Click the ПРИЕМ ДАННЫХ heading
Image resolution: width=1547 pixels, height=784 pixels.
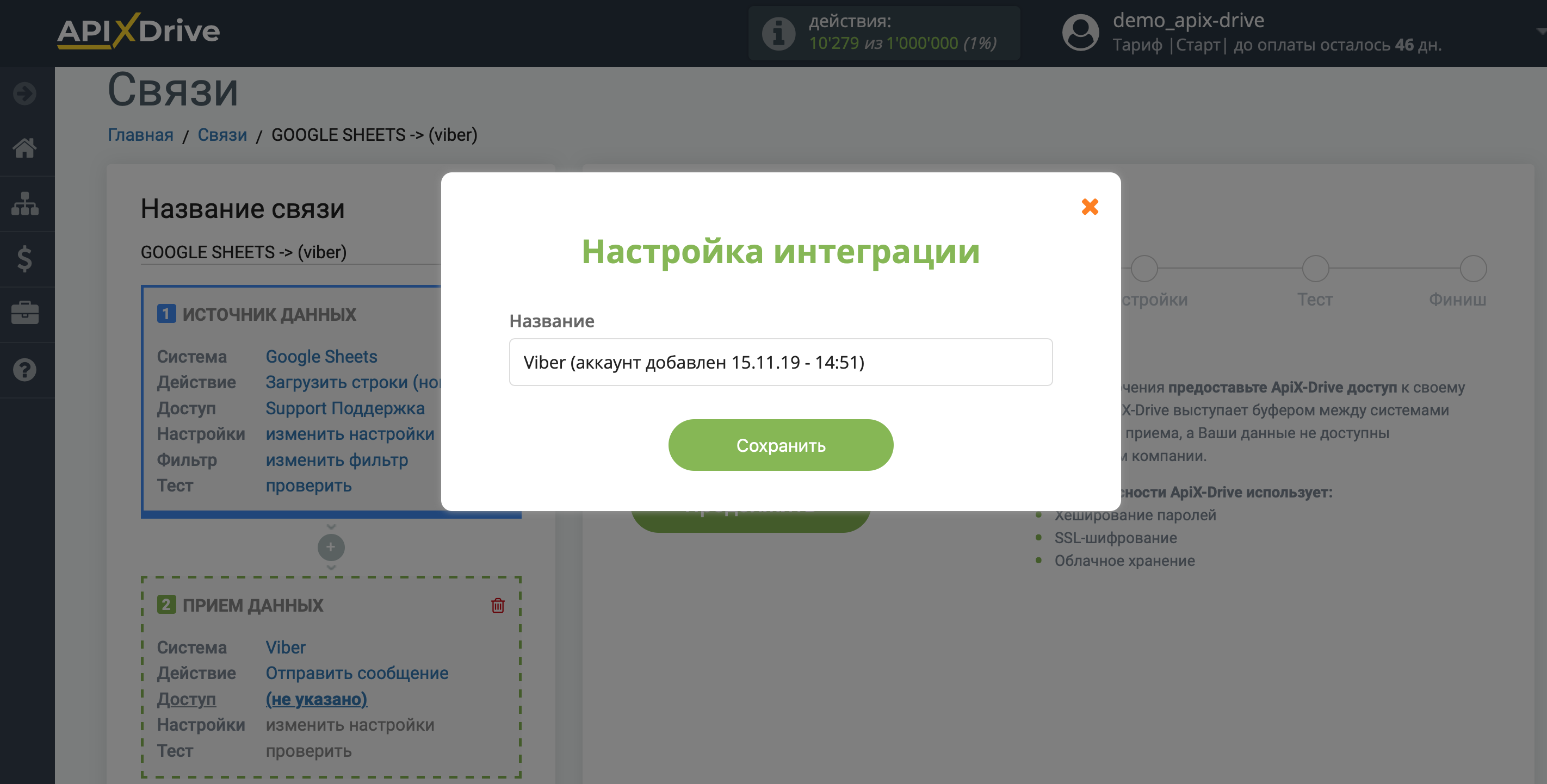[x=253, y=605]
